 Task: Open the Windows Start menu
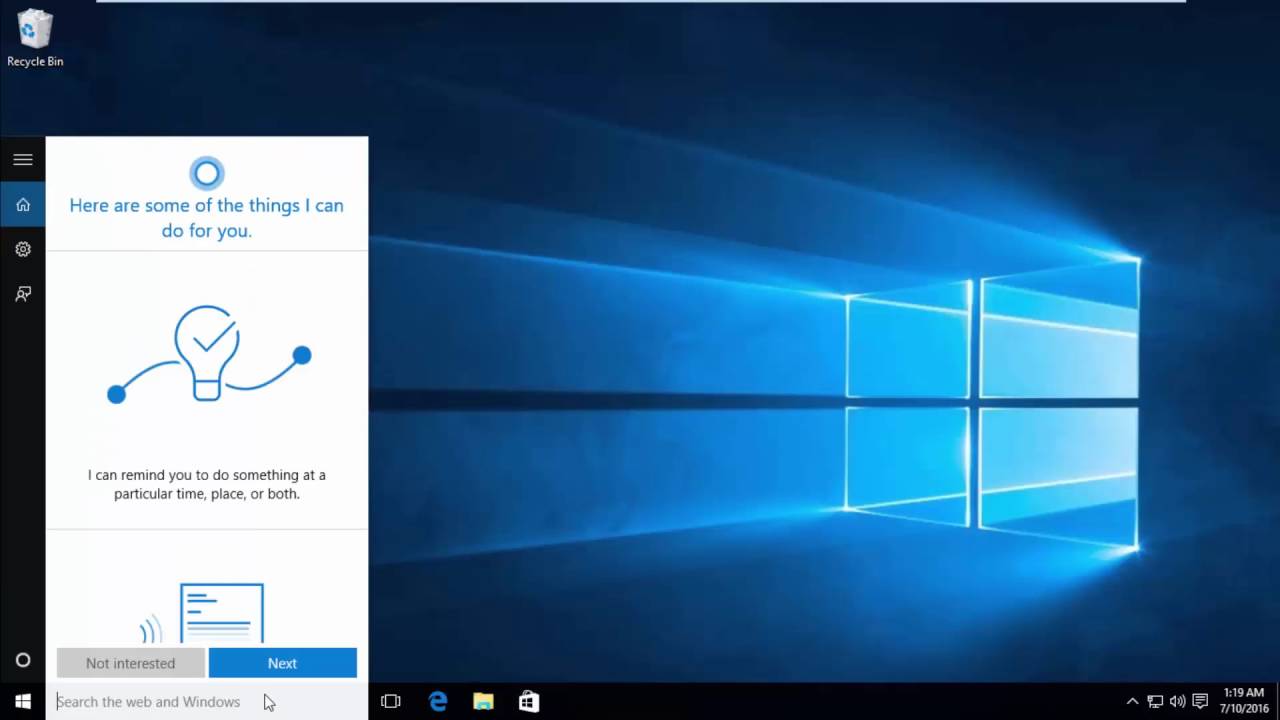(x=23, y=702)
